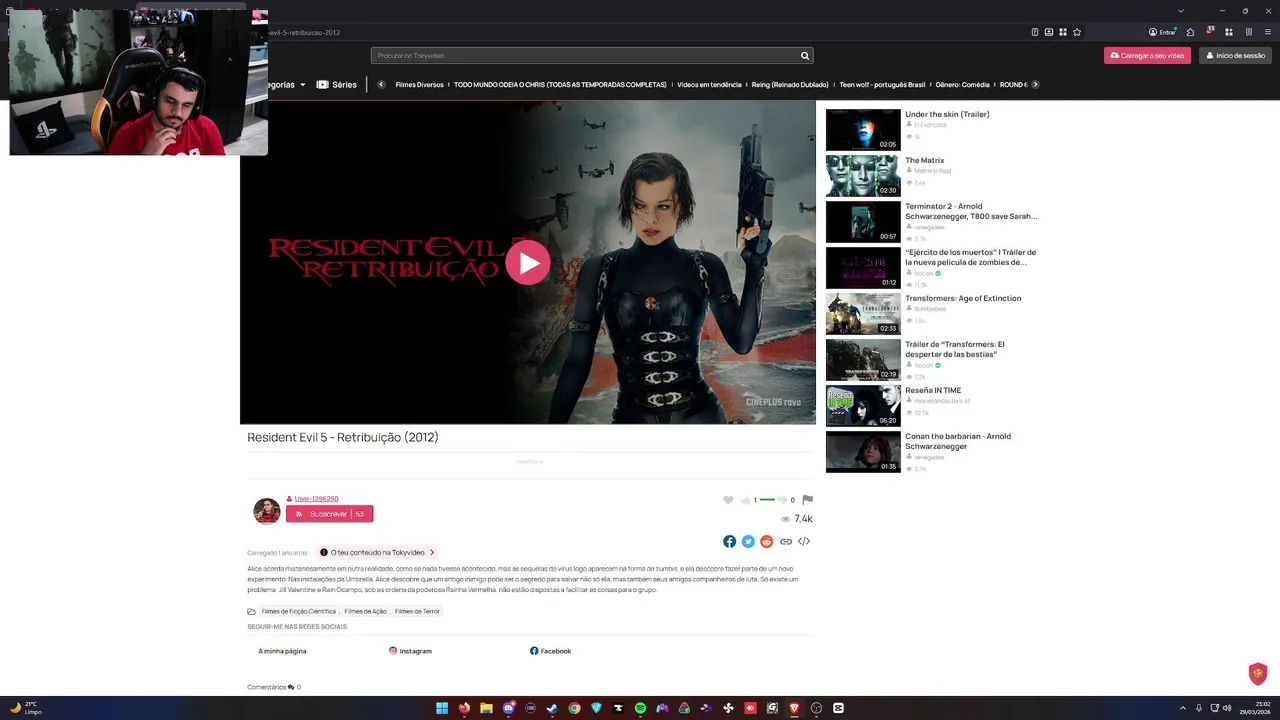This screenshot has width=1280, height=720.
Task: Open the embed code icon
Action: (x=804, y=541)
